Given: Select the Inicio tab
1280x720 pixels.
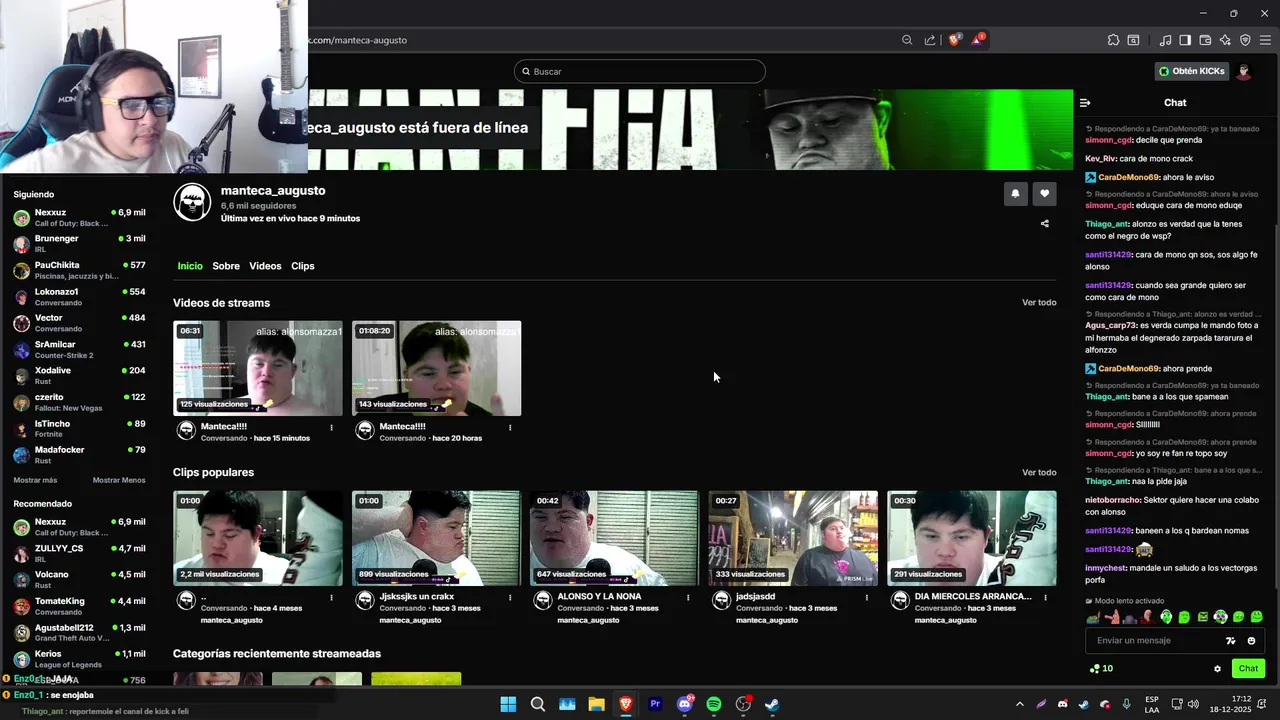Looking at the screenshot, I should (x=190, y=266).
